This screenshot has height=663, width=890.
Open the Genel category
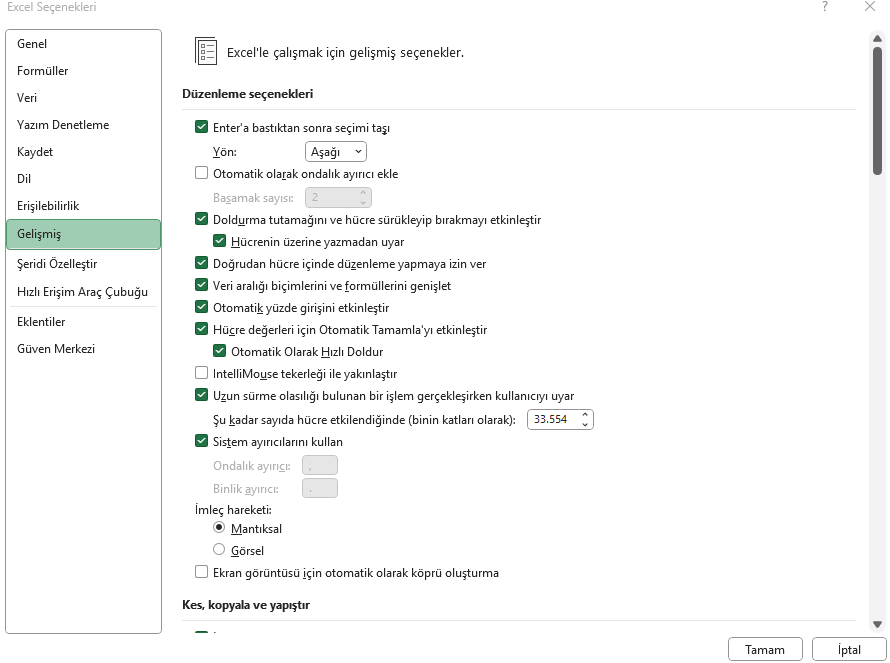pyautogui.click(x=83, y=44)
